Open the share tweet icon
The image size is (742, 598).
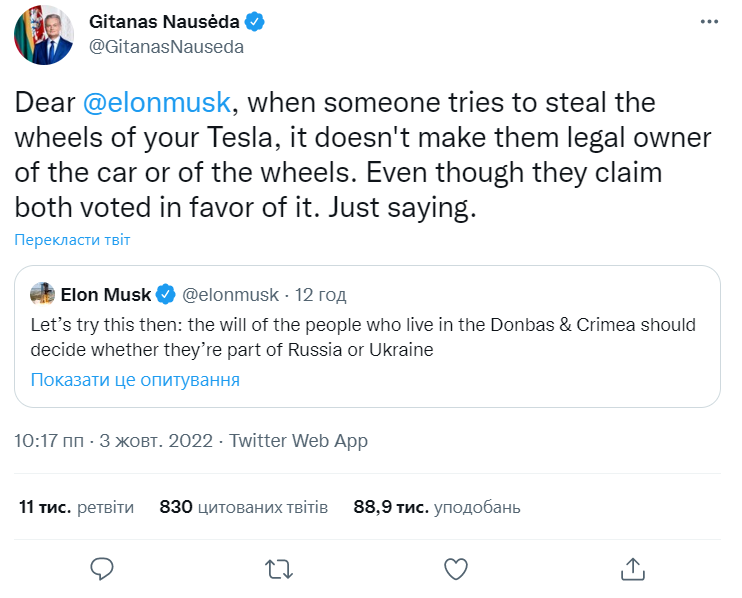click(x=632, y=569)
